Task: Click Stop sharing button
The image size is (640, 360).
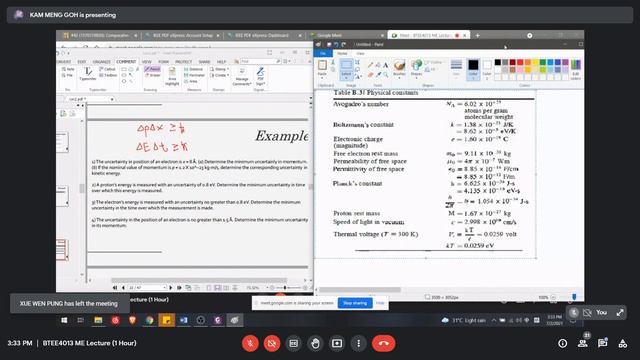Action: (x=355, y=303)
